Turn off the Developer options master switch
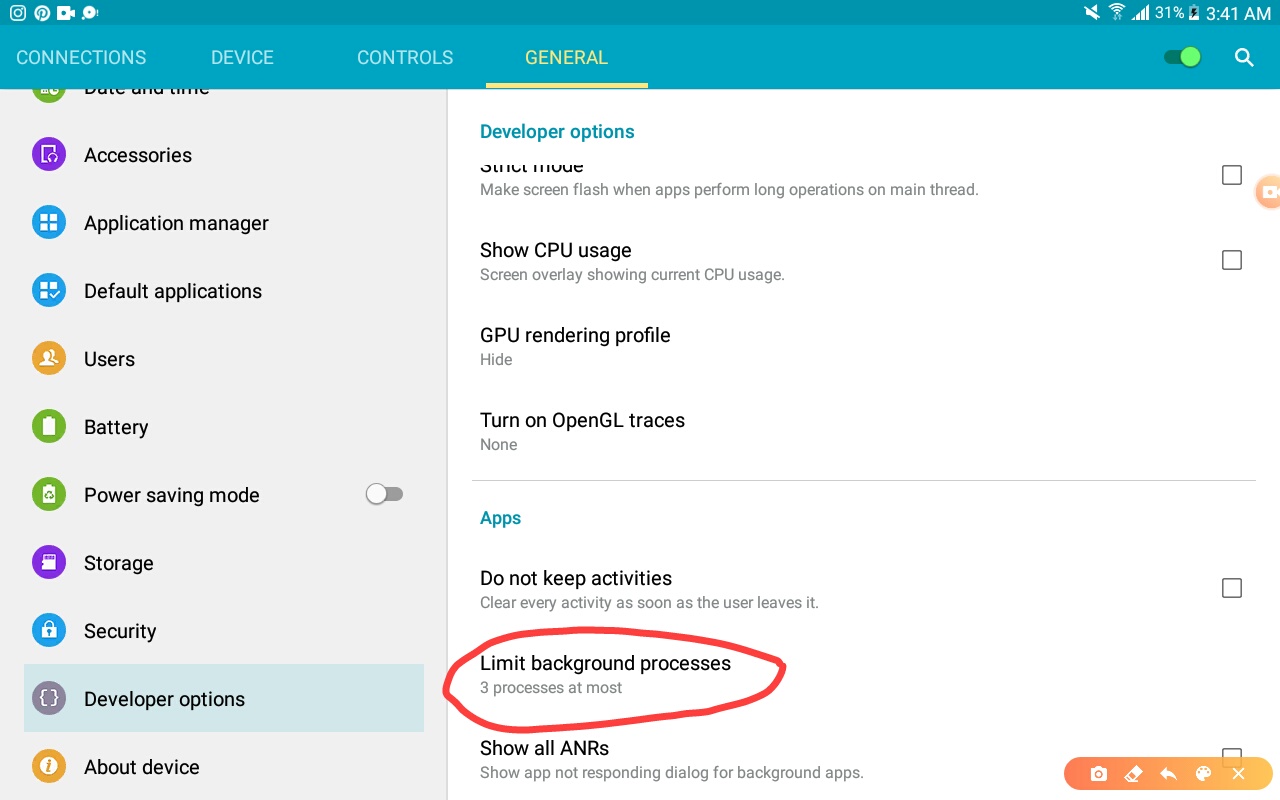The width and height of the screenshot is (1280, 800). point(1182,57)
